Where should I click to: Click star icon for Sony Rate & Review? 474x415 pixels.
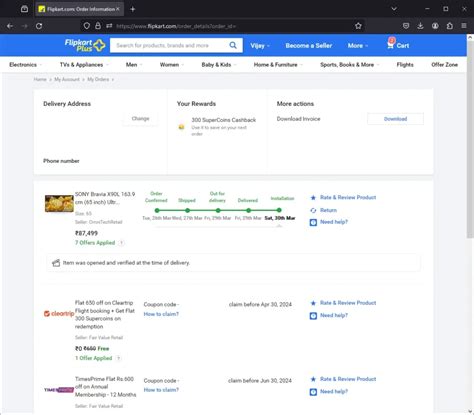point(313,198)
